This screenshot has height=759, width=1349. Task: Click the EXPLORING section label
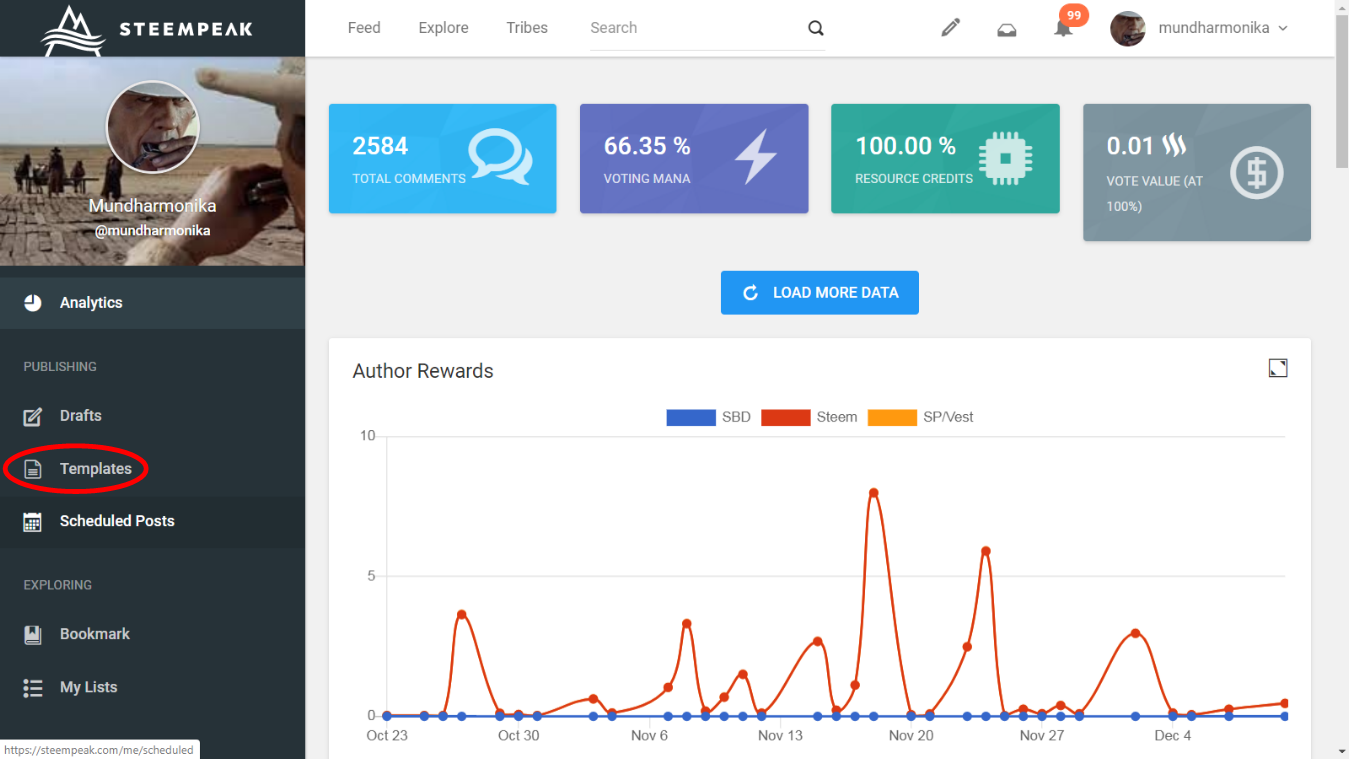[58, 585]
